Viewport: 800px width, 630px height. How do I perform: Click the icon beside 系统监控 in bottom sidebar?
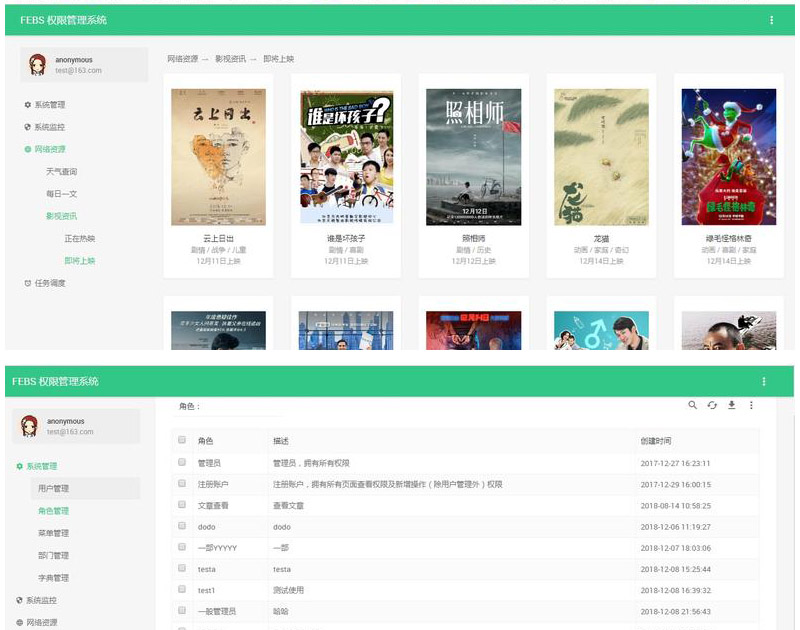tap(19, 600)
